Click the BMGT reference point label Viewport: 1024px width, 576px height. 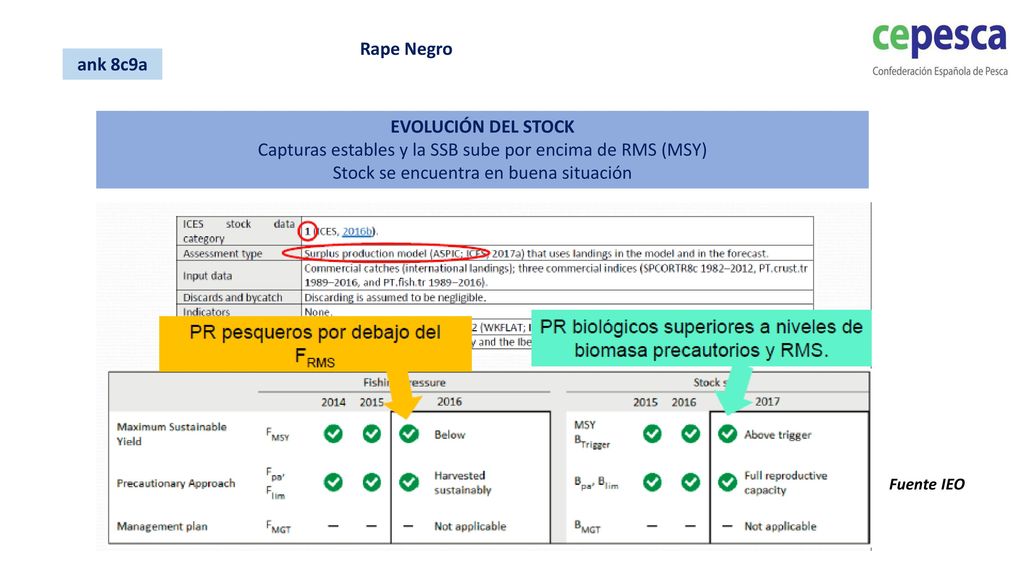click(x=587, y=526)
